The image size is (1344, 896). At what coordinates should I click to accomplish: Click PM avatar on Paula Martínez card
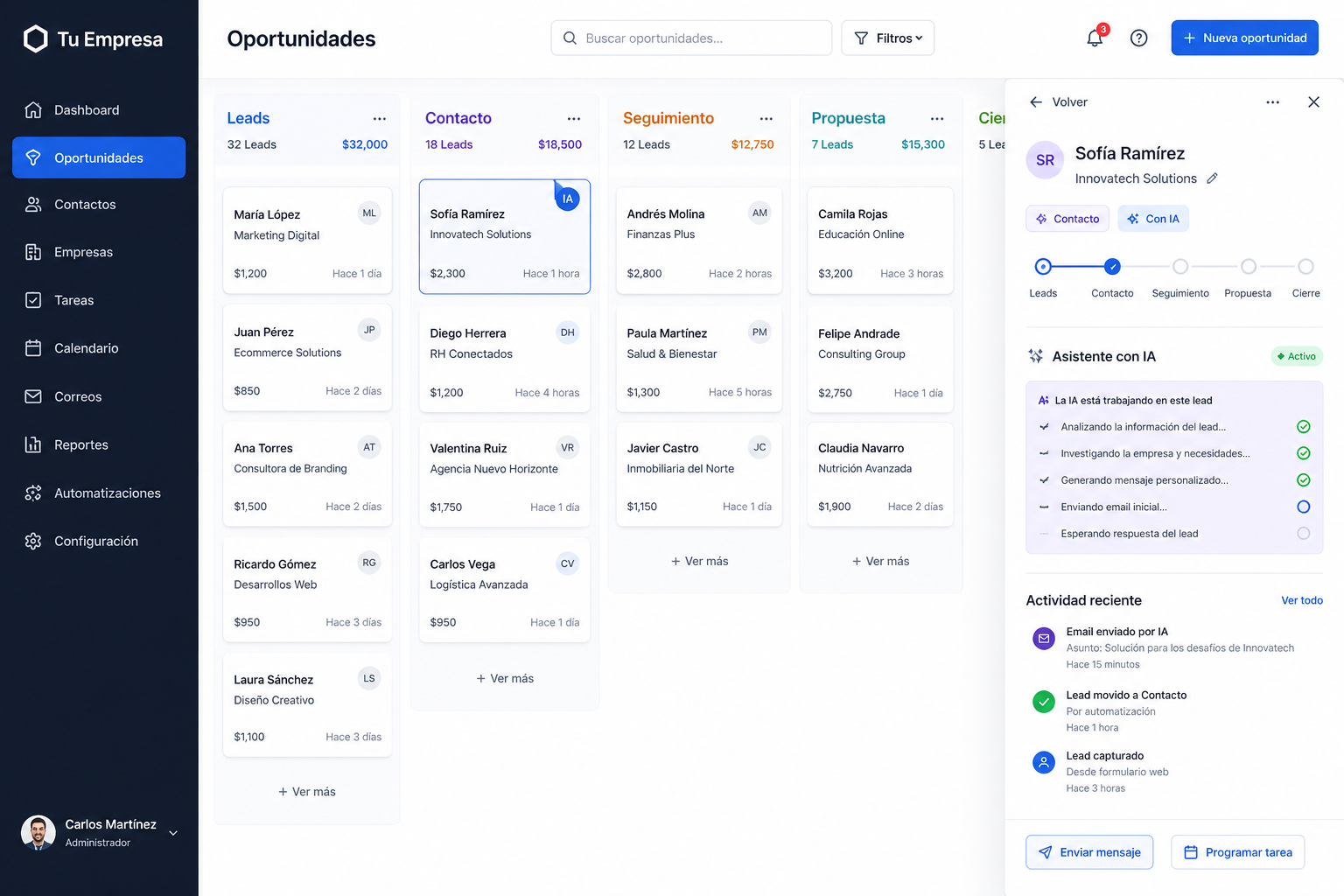[x=759, y=332]
